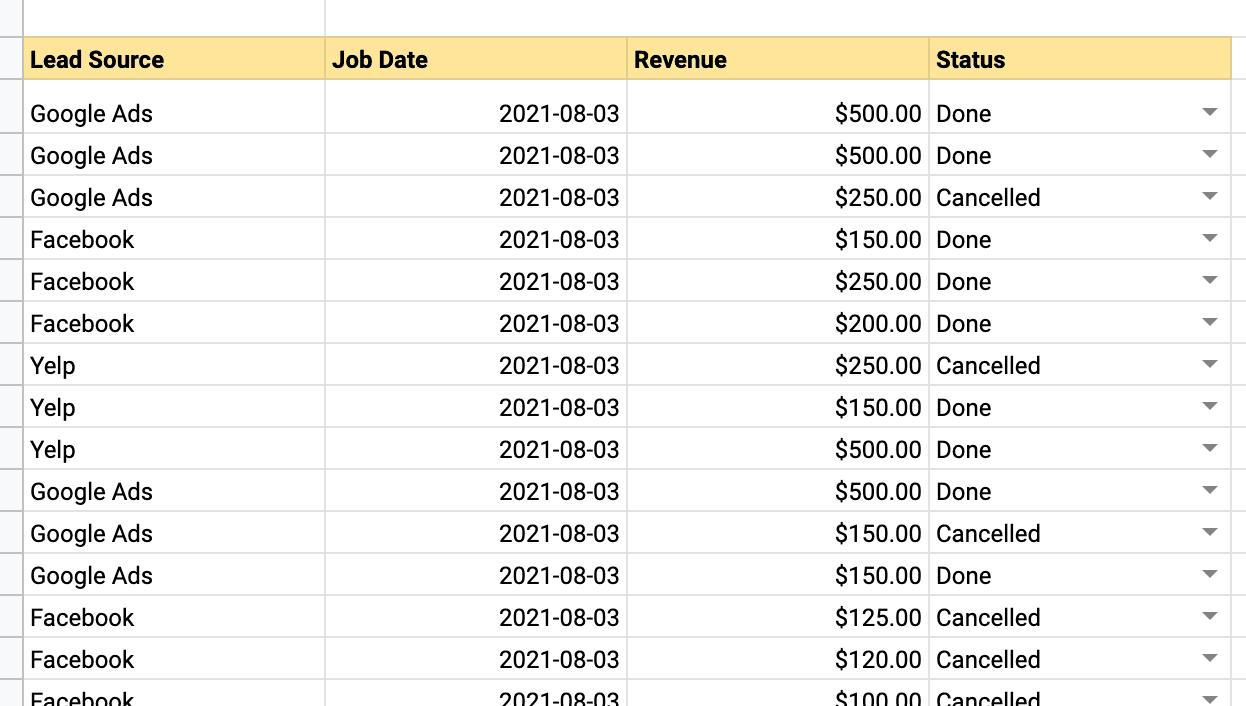Expand dropdown for cancelled Google Ads $150.00 row

pyautogui.click(x=1210, y=532)
